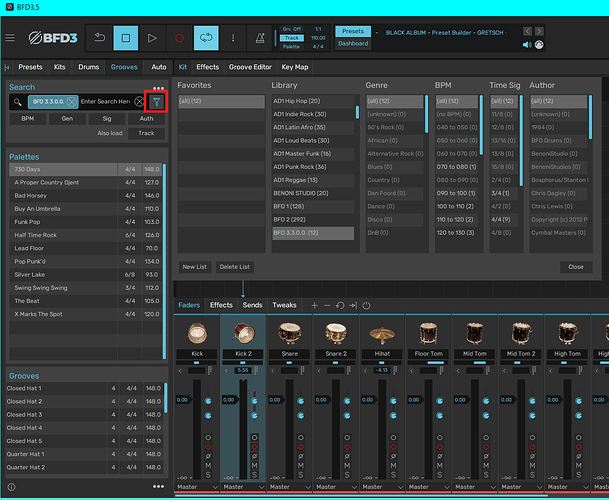
Task: Close the filter panel with Close button
Action: [x=576, y=267]
